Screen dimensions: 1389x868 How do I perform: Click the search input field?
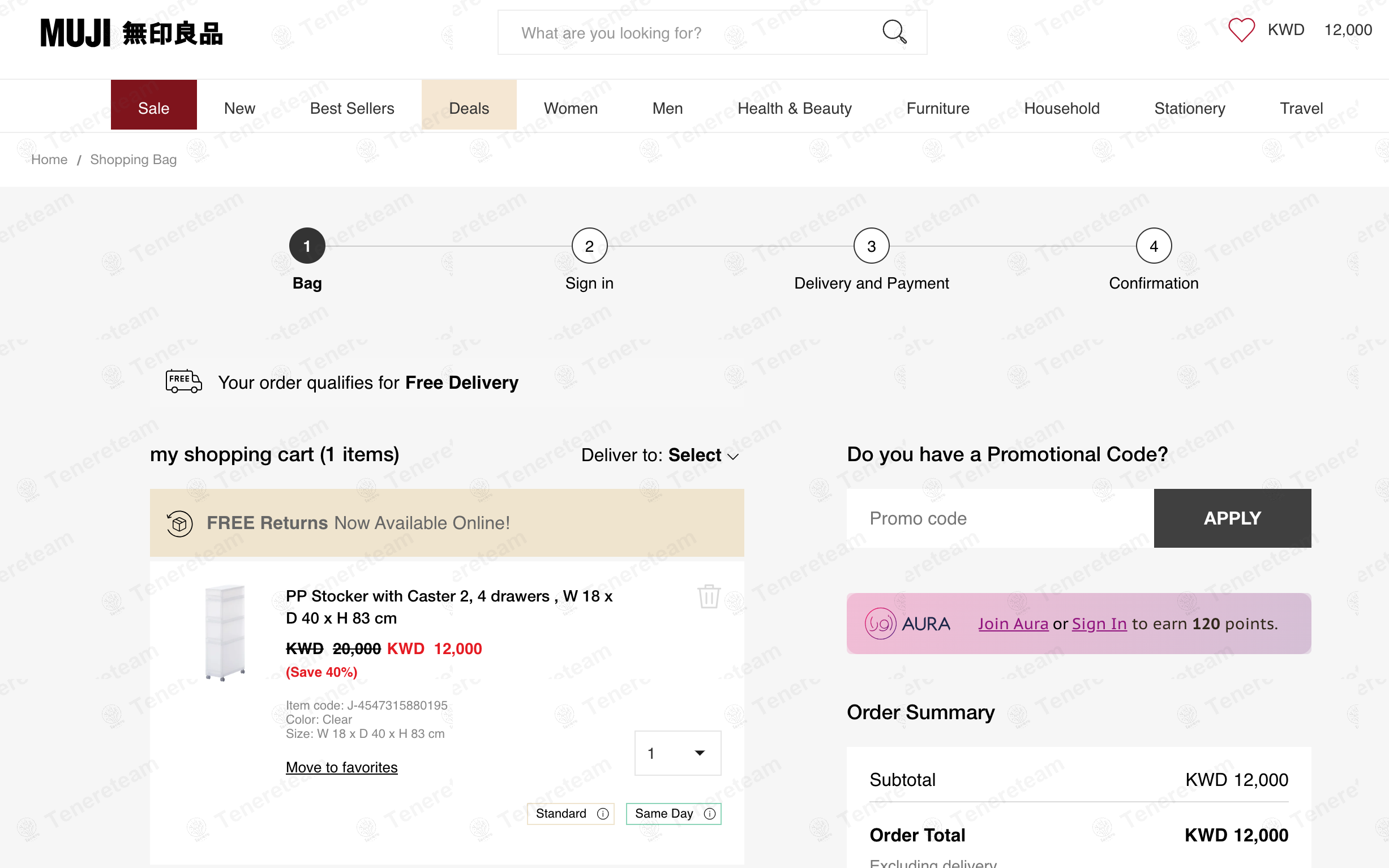[x=712, y=33]
